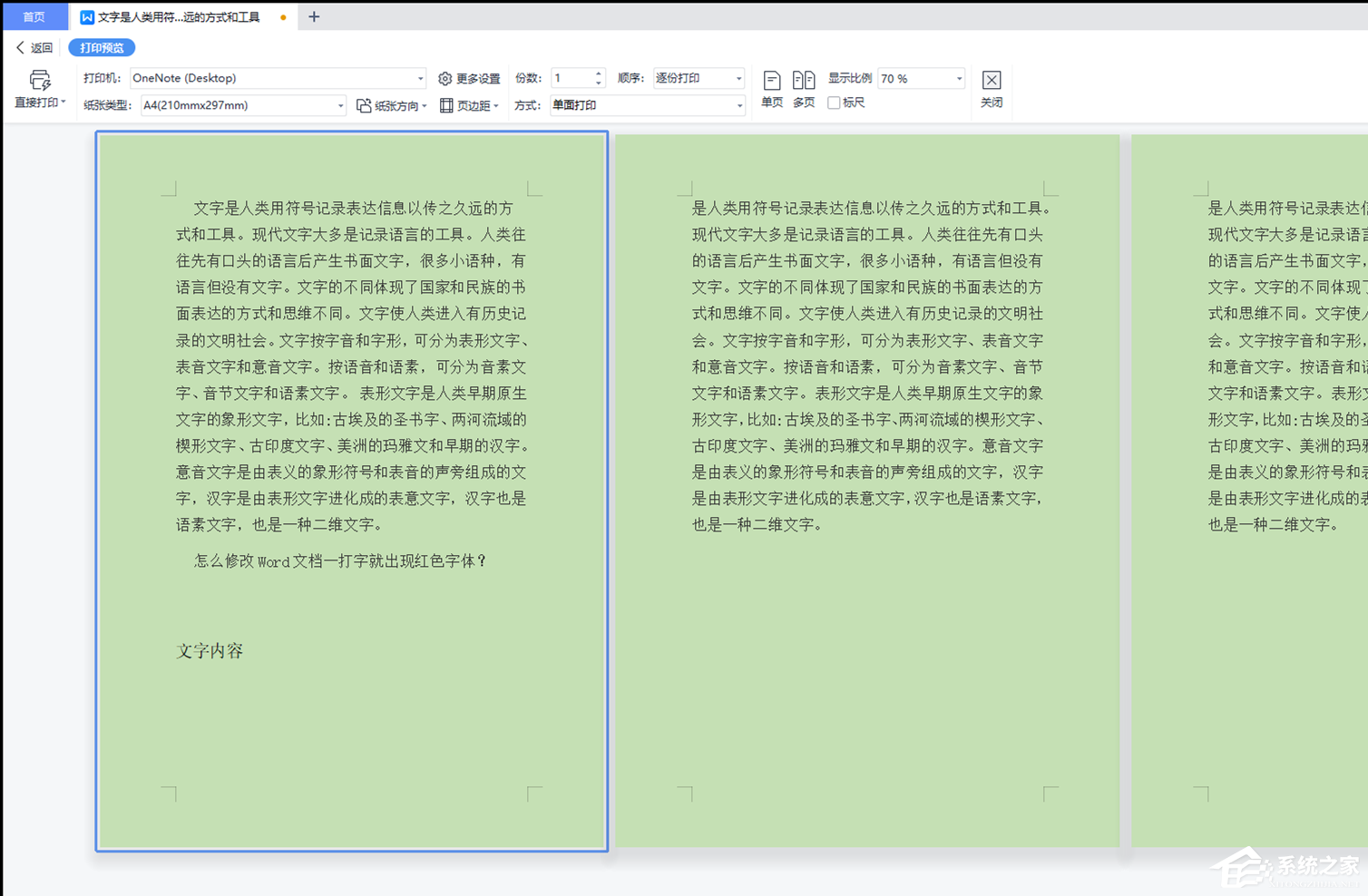Viewport: 1368px width, 896px height.
Task: Open the paper type A4 dropdown
Action: tap(243, 105)
